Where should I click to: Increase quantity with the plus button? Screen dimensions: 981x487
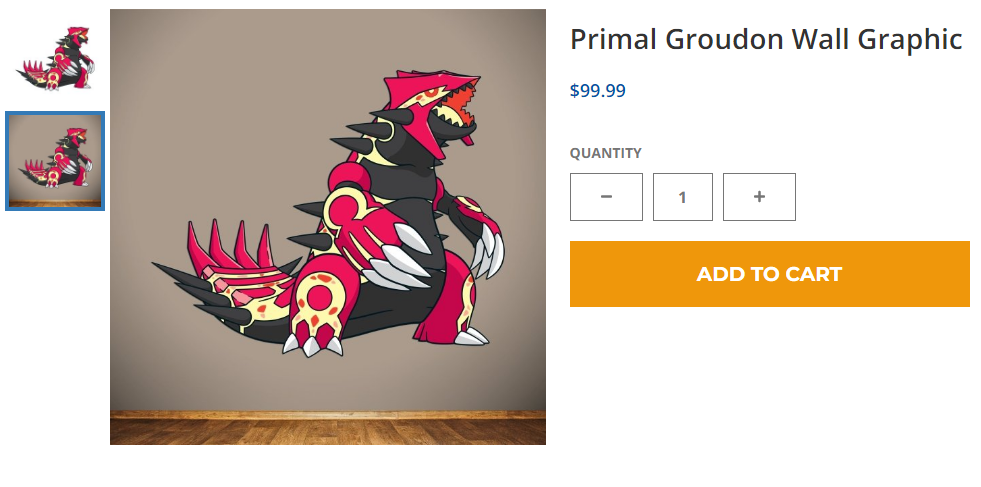coord(759,197)
